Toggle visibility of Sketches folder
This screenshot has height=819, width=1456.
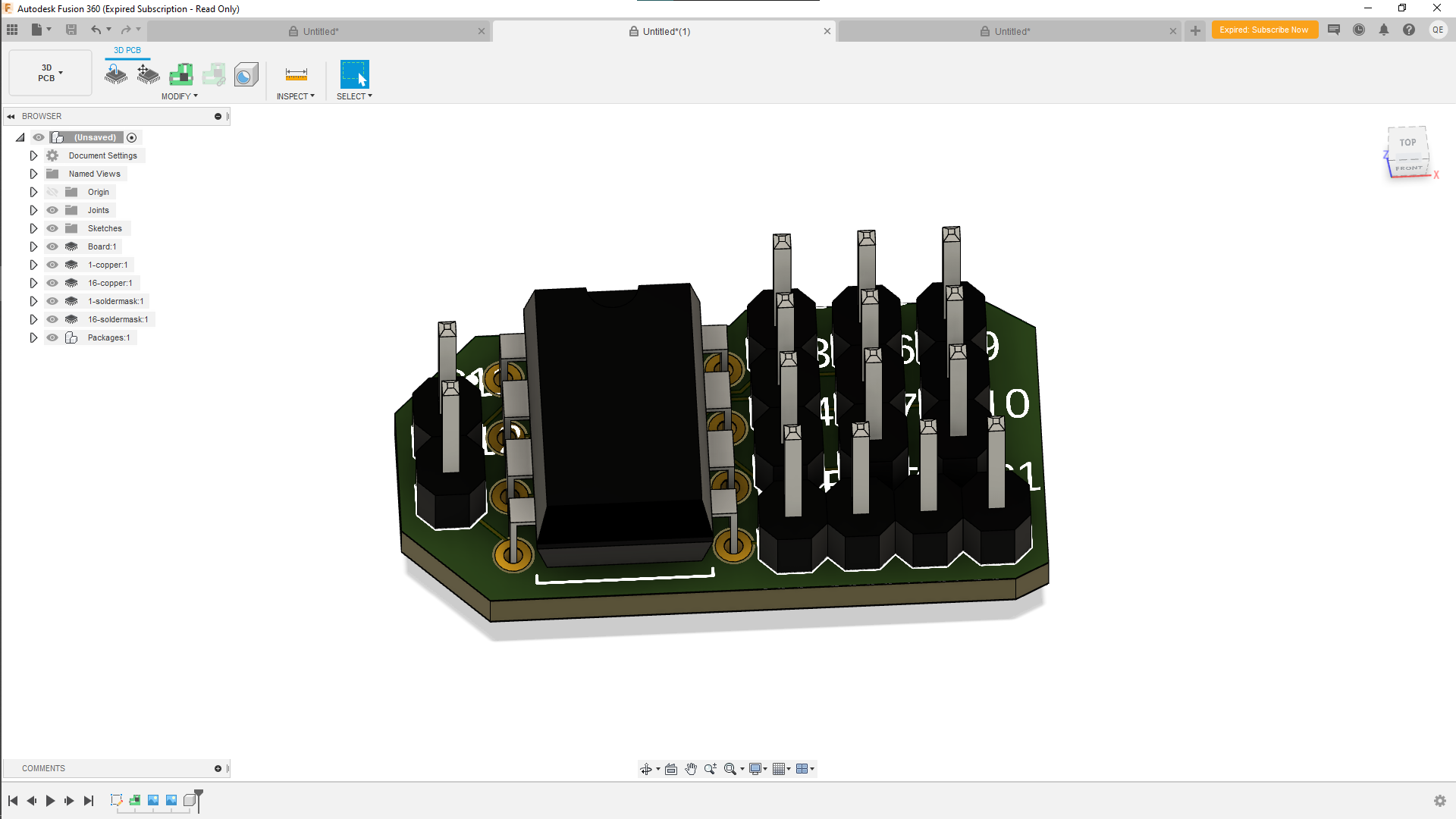pos(52,228)
